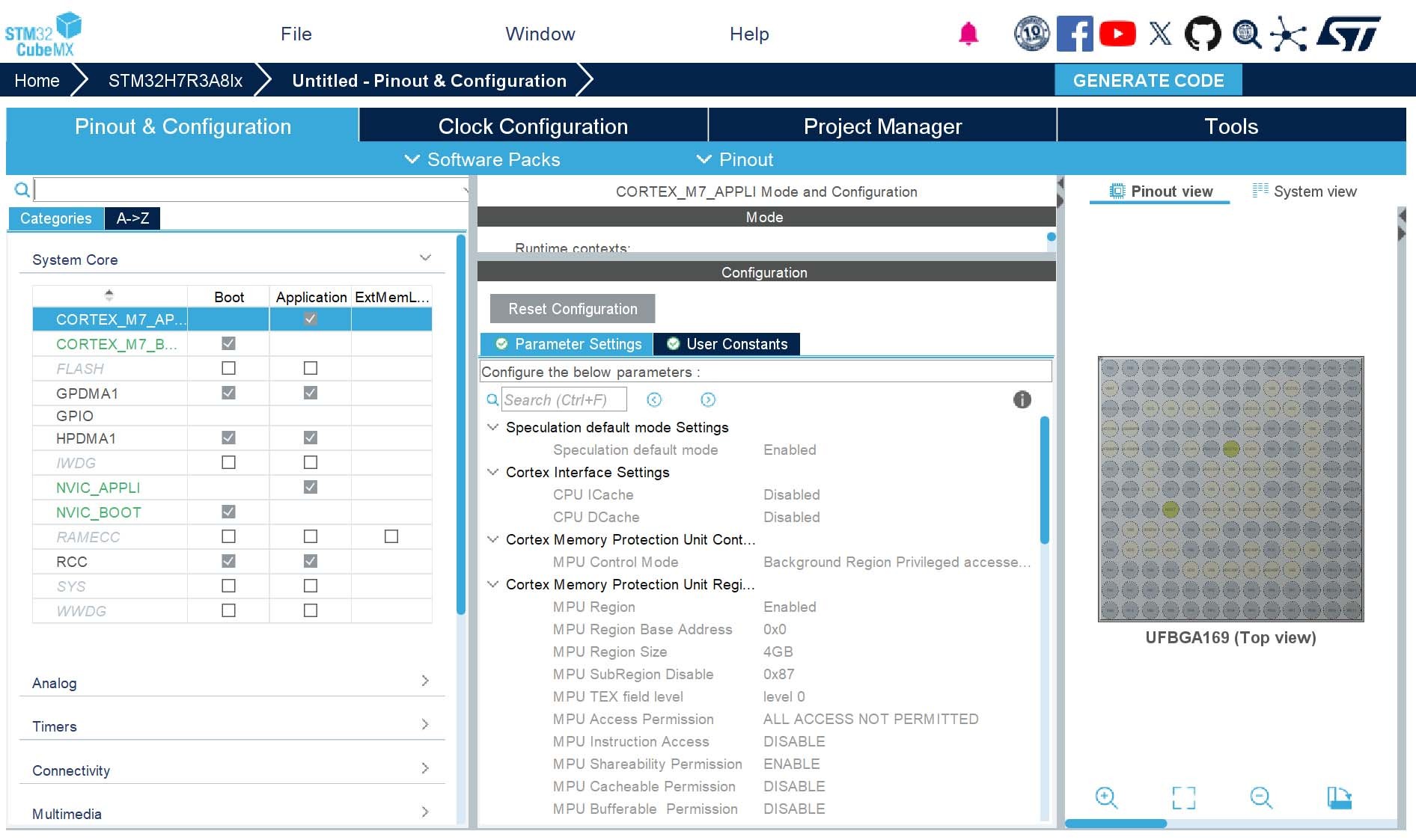
Task: Toggle FLASH Application checkbox
Action: [x=311, y=368]
